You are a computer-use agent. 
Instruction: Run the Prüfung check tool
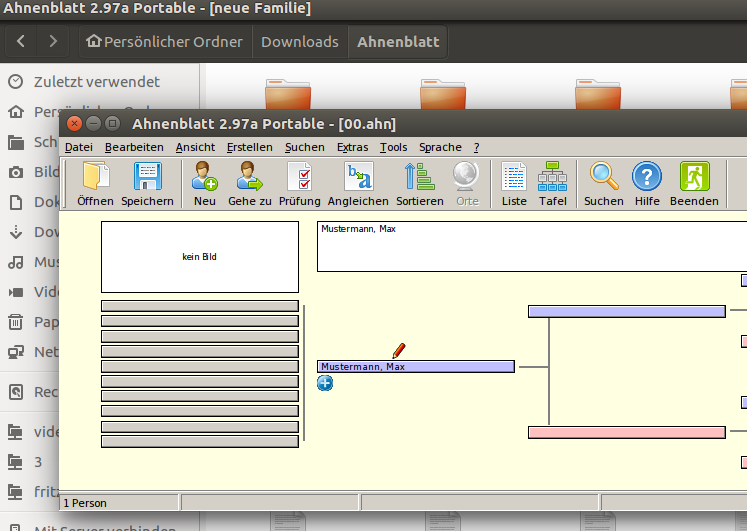(x=300, y=184)
